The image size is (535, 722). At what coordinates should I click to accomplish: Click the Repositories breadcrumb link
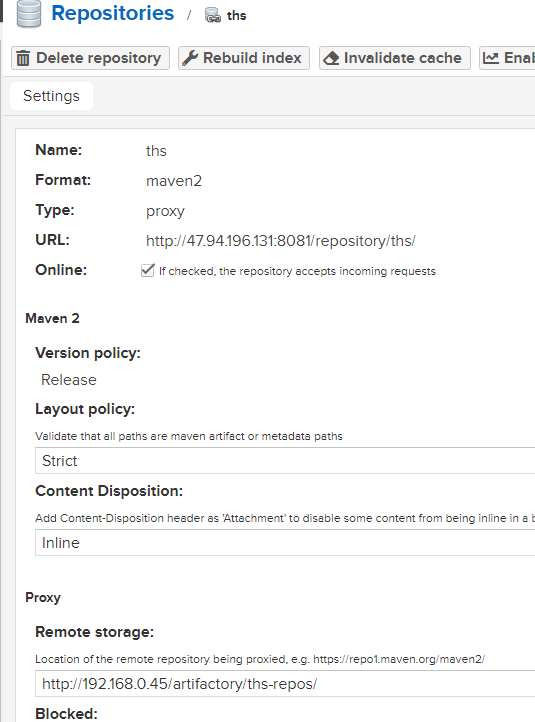pos(113,13)
